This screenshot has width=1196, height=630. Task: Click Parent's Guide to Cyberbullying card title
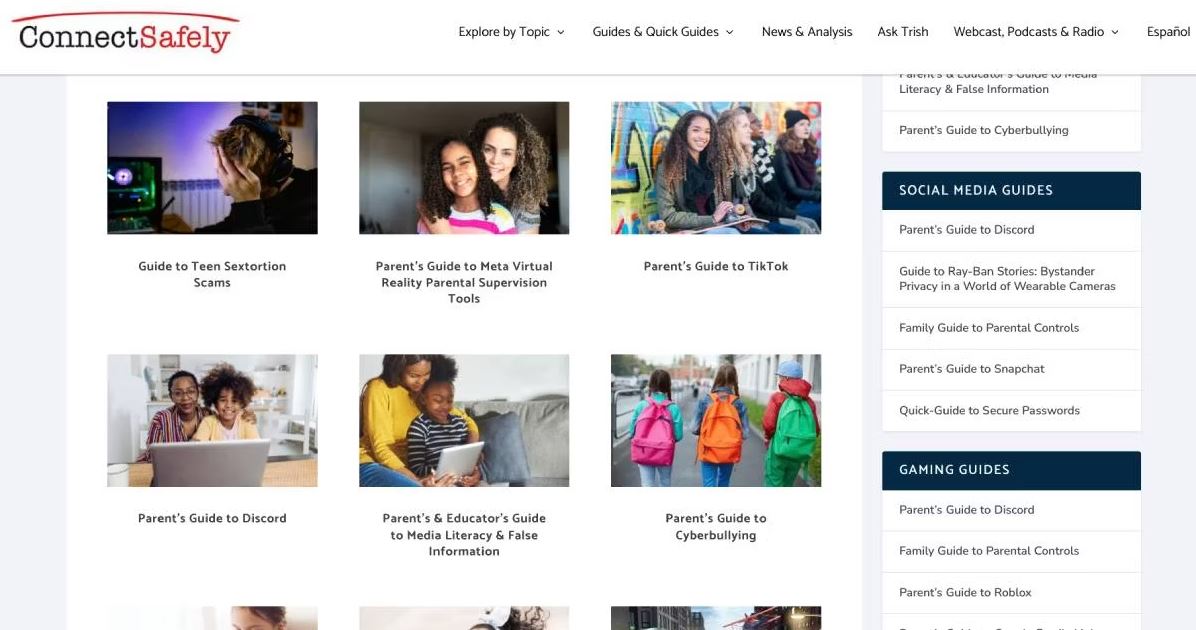[x=715, y=526]
